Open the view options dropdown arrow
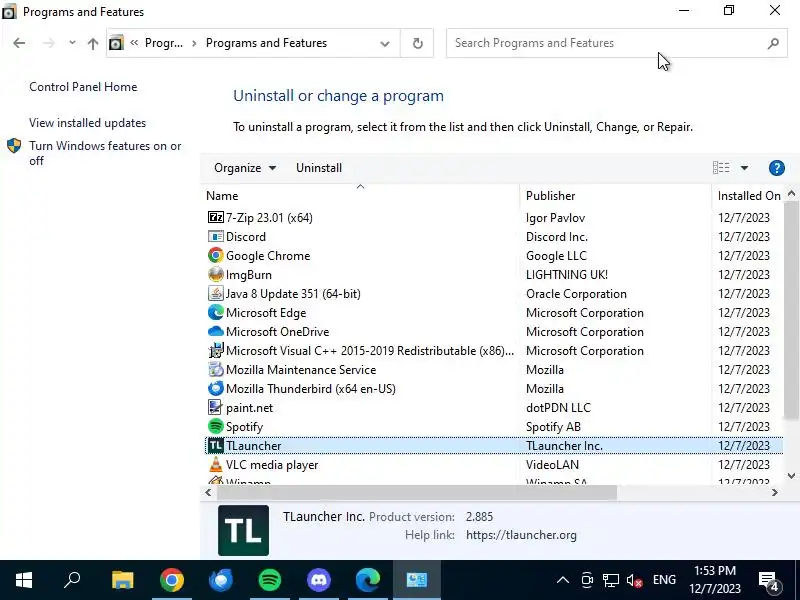800x600 pixels. click(744, 168)
